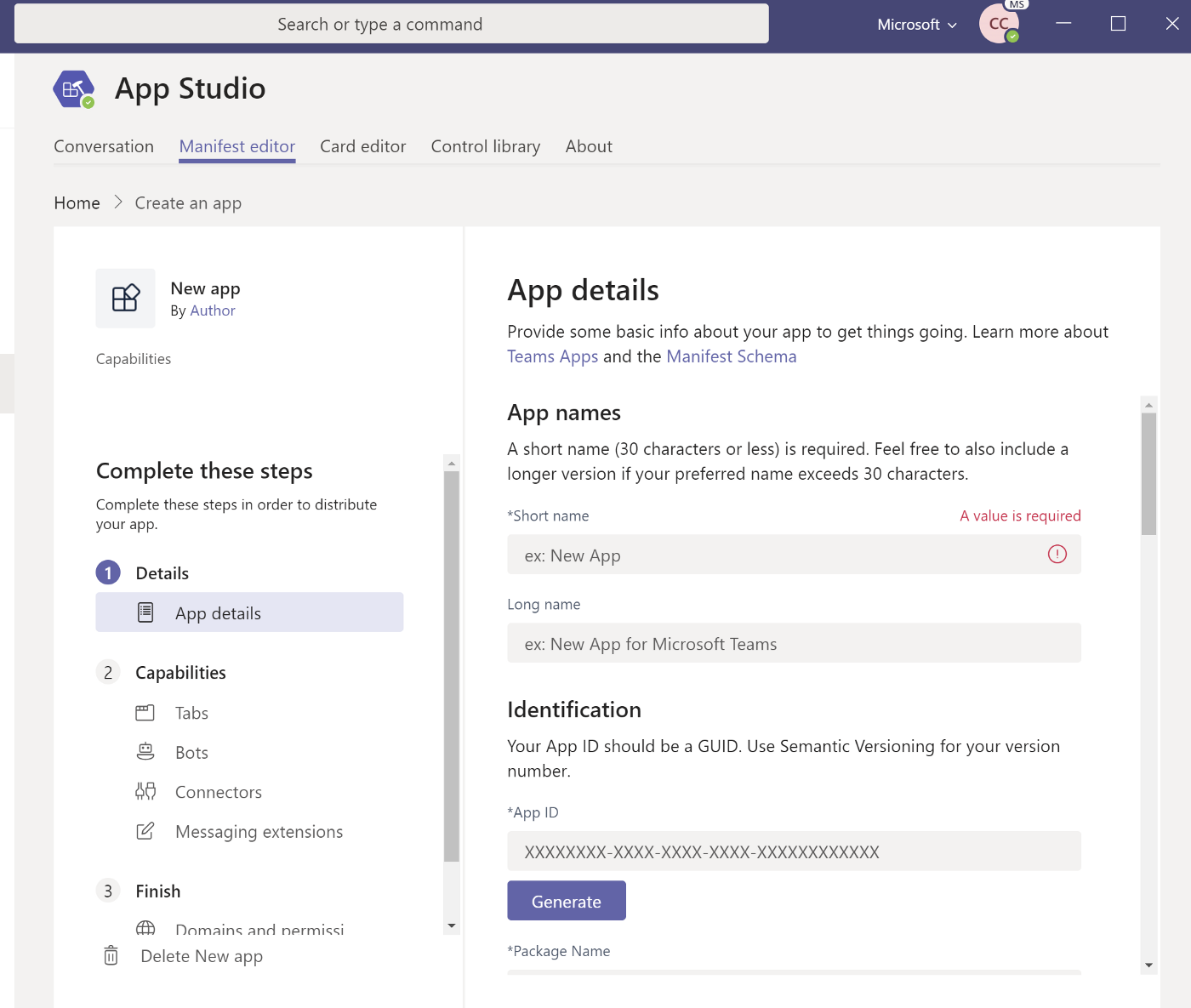Image resolution: width=1191 pixels, height=1008 pixels.
Task: Click the Connectors plug icon
Action: pos(145,792)
